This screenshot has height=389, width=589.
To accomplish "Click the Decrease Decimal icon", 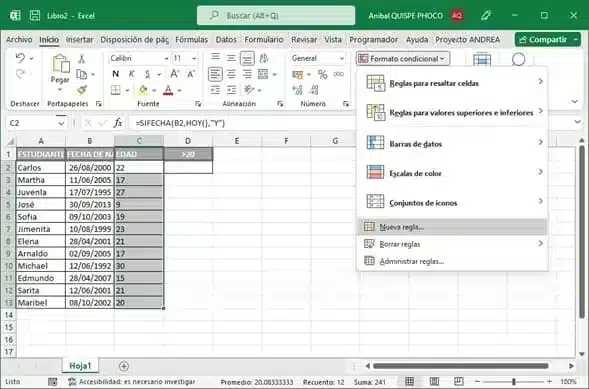I will [314, 90].
